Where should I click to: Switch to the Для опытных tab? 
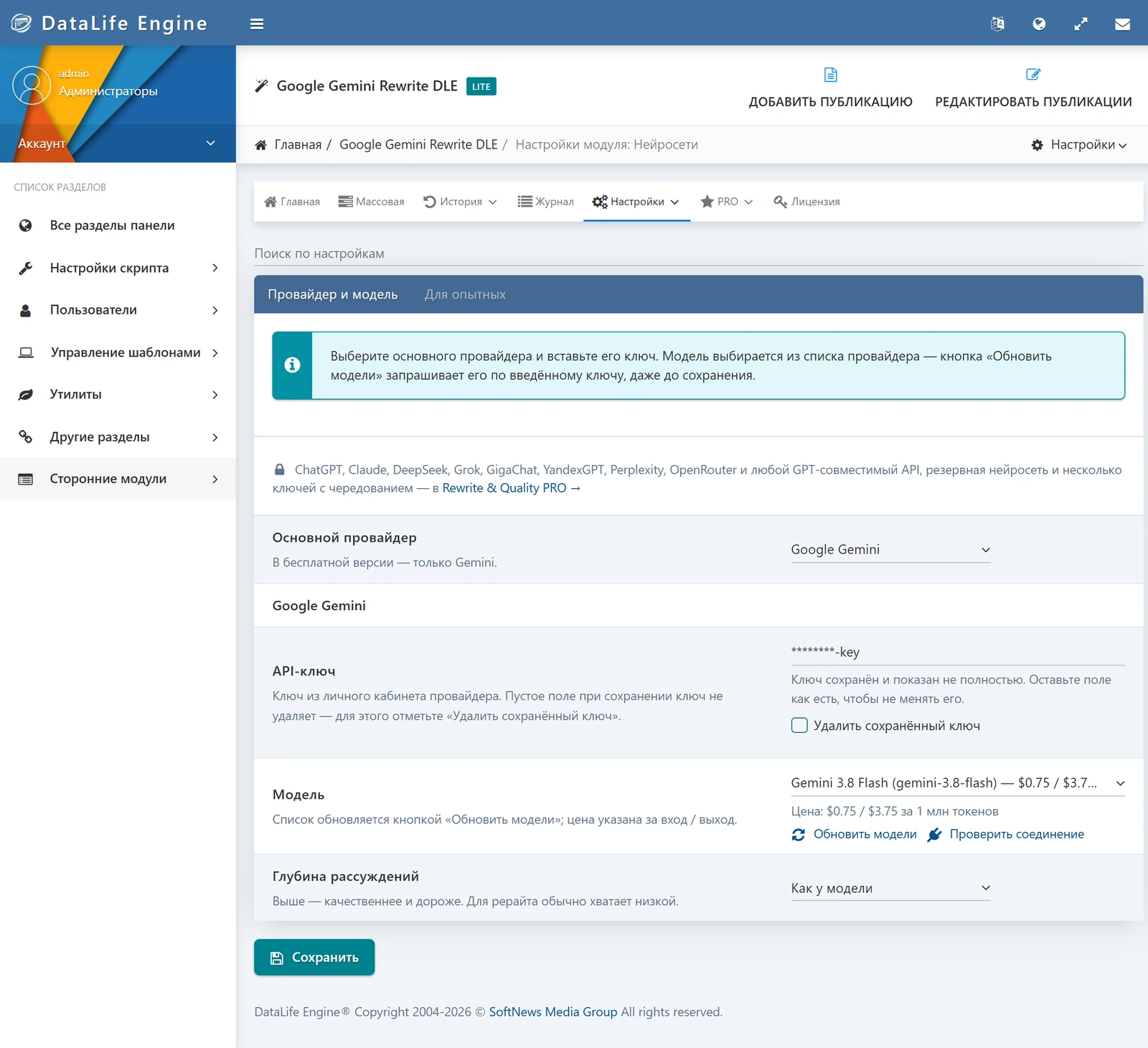tap(465, 294)
